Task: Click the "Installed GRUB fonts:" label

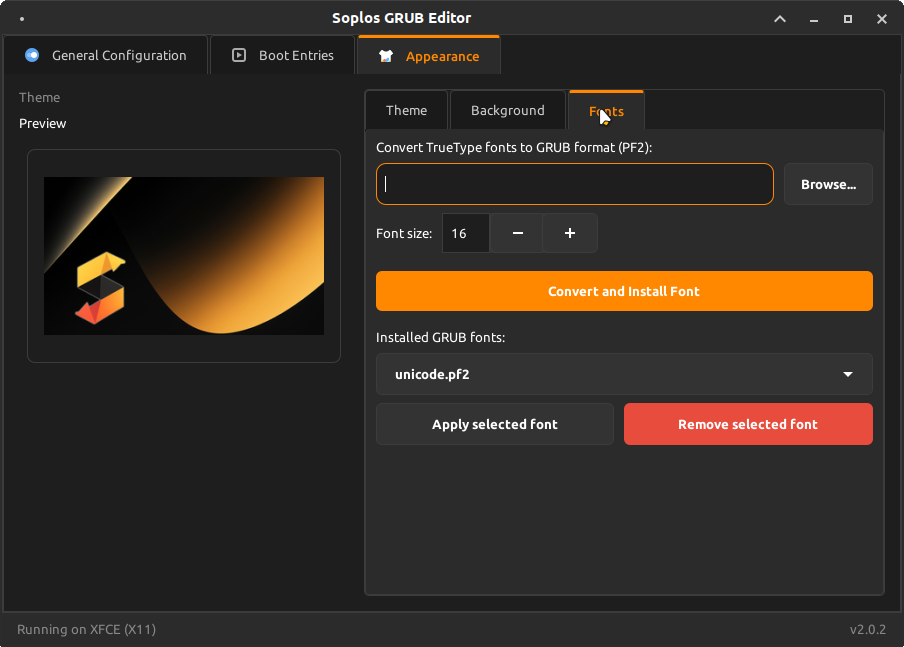Action: (x=440, y=337)
